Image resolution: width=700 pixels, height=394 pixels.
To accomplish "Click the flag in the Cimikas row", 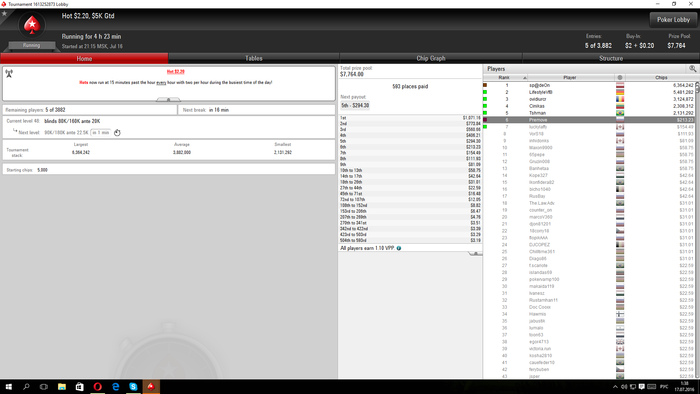I will (620, 106).
